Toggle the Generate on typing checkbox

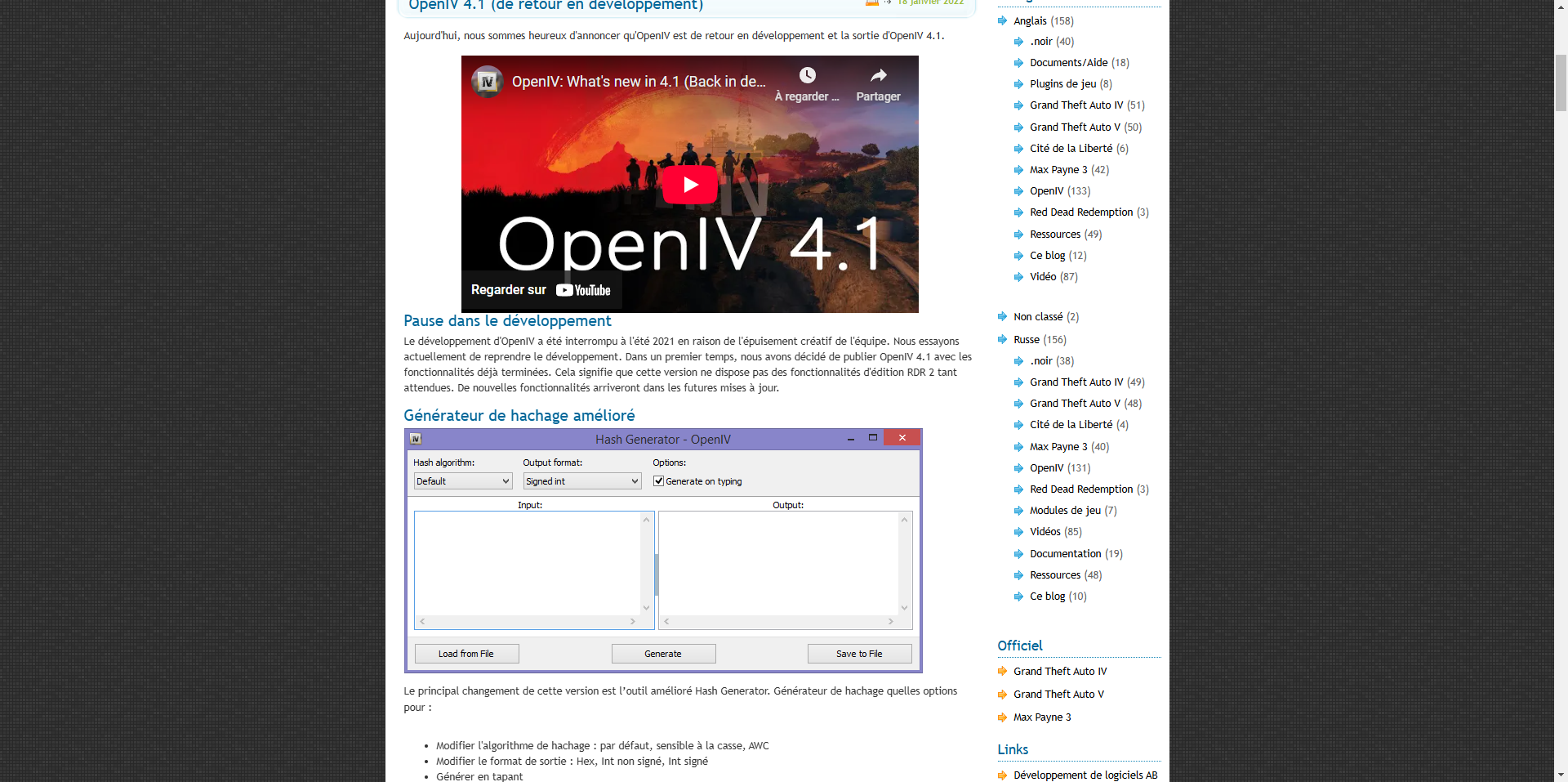pos(658,481)
